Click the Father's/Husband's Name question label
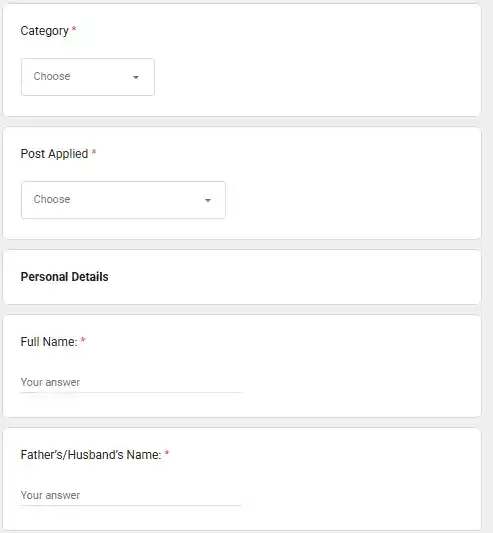The image size is (493, 533). tap(91, 454)
